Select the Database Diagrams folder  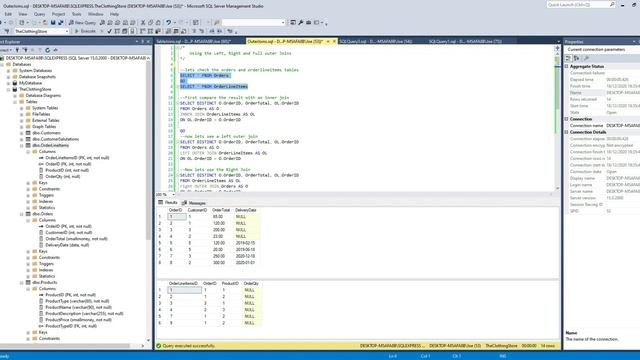43,96
